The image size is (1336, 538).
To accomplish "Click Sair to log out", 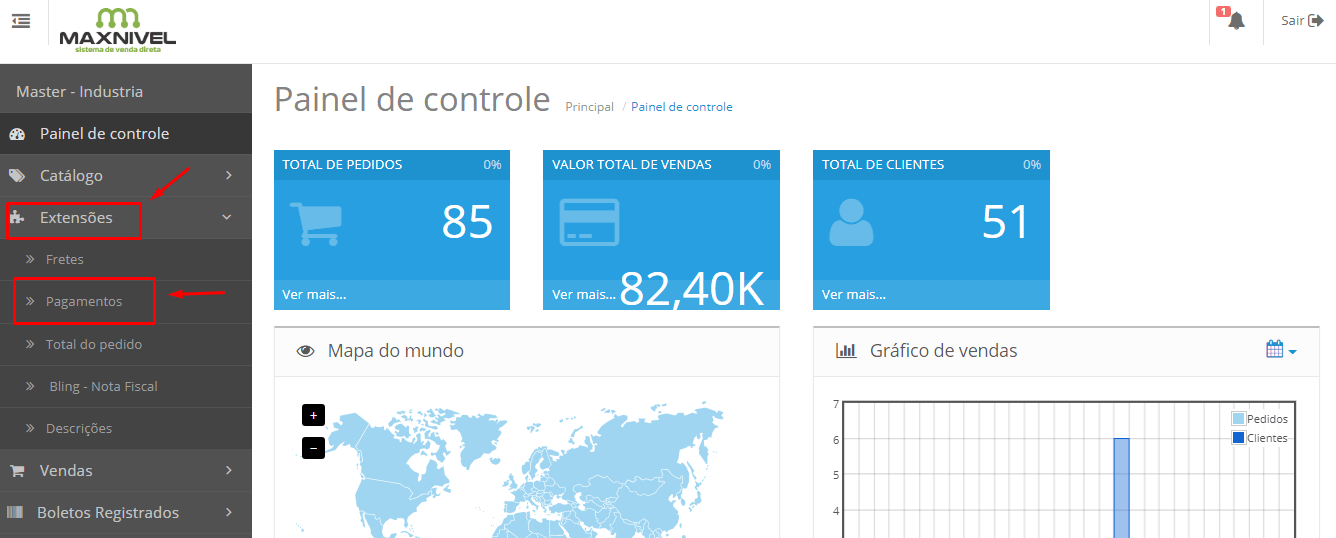I will (1301, 21).
